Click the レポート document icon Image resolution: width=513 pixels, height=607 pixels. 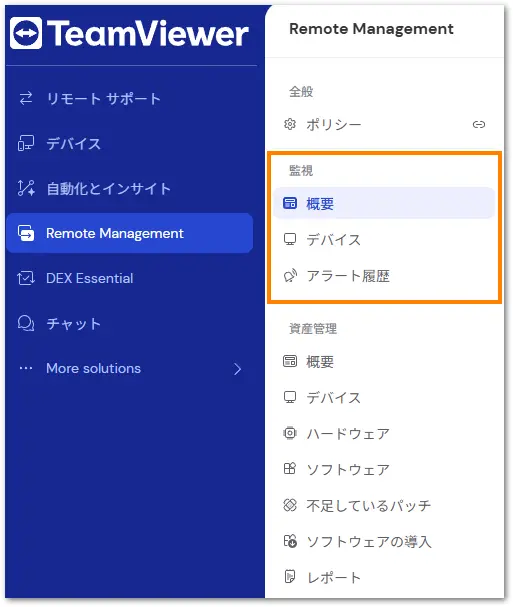290,576
